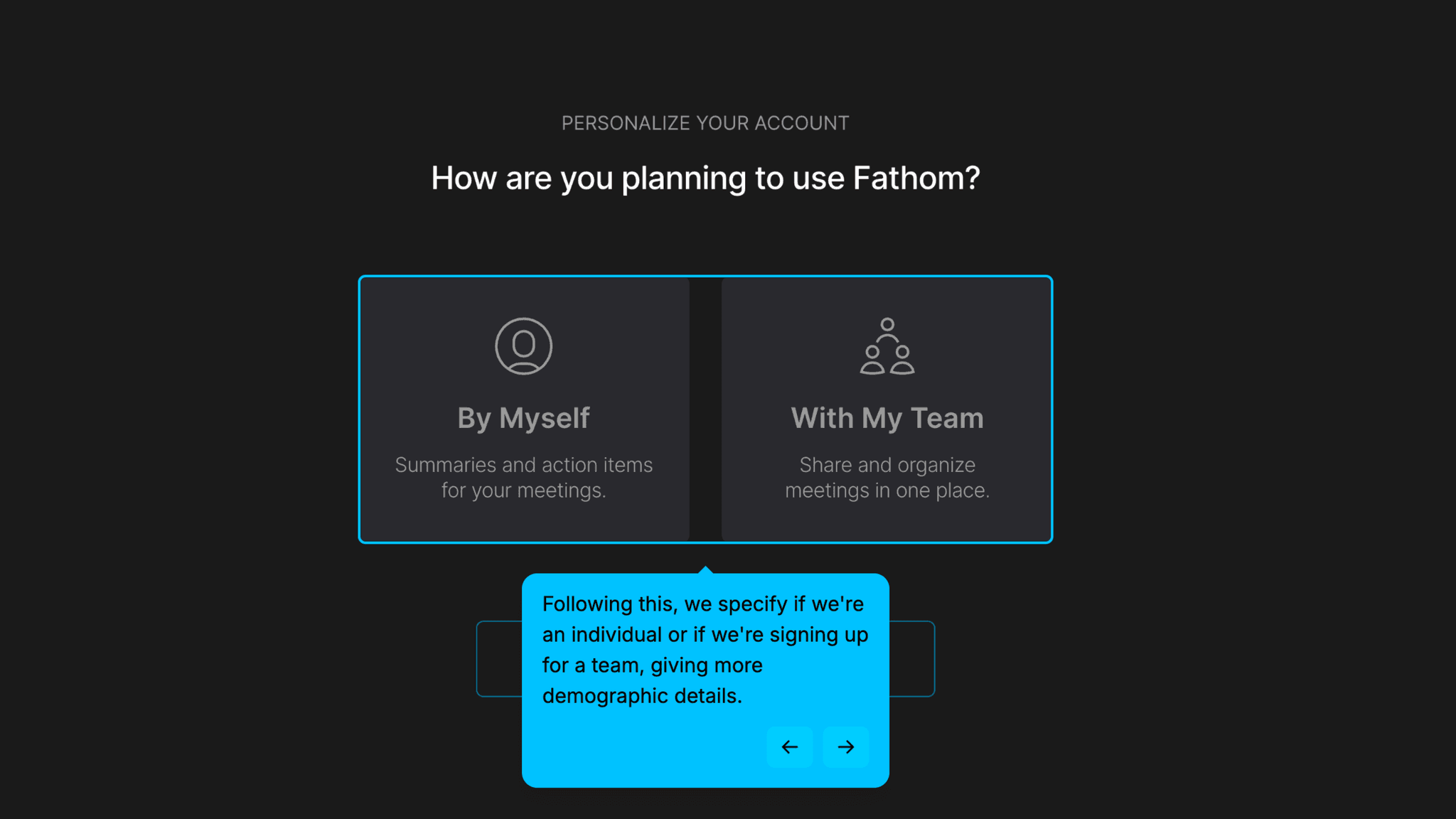Advance the walkthrough with the forward arrow
The width and height of the screenshot is (1456, 819).
click(x=845, y=747)
